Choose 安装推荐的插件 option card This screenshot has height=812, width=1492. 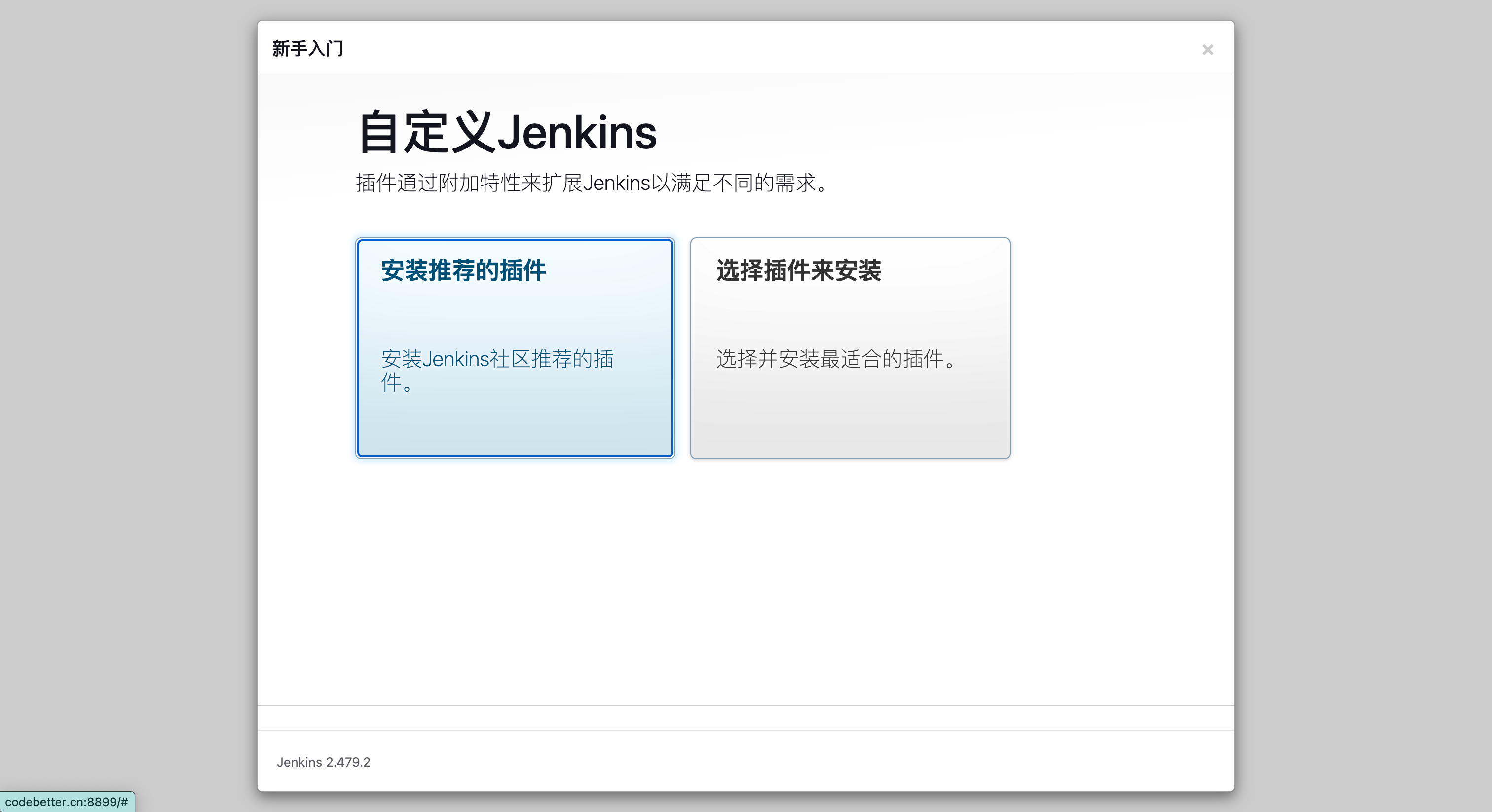click(515, 348)
